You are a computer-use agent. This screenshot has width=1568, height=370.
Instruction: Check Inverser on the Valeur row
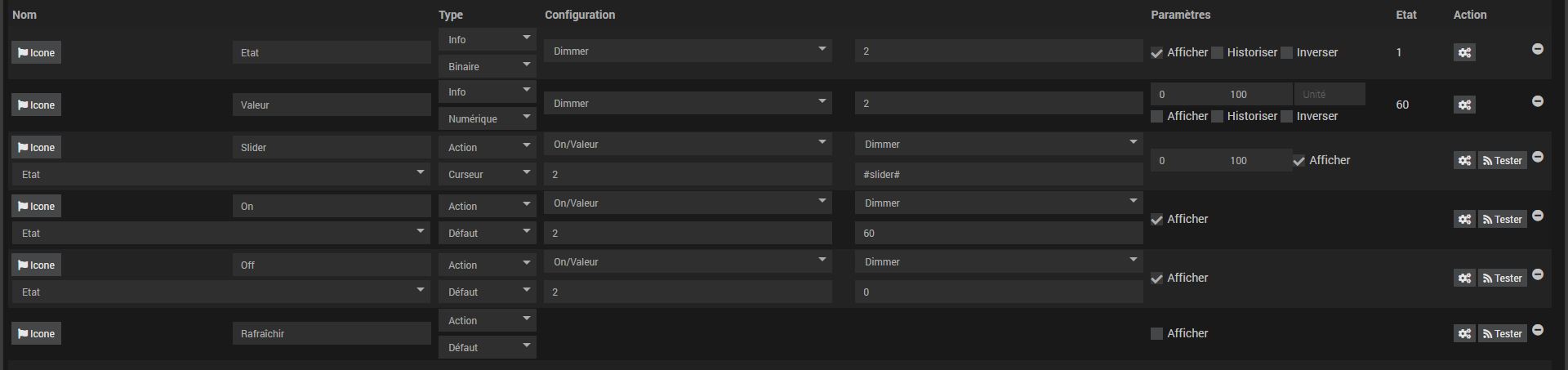click(x=1287, y=117)
